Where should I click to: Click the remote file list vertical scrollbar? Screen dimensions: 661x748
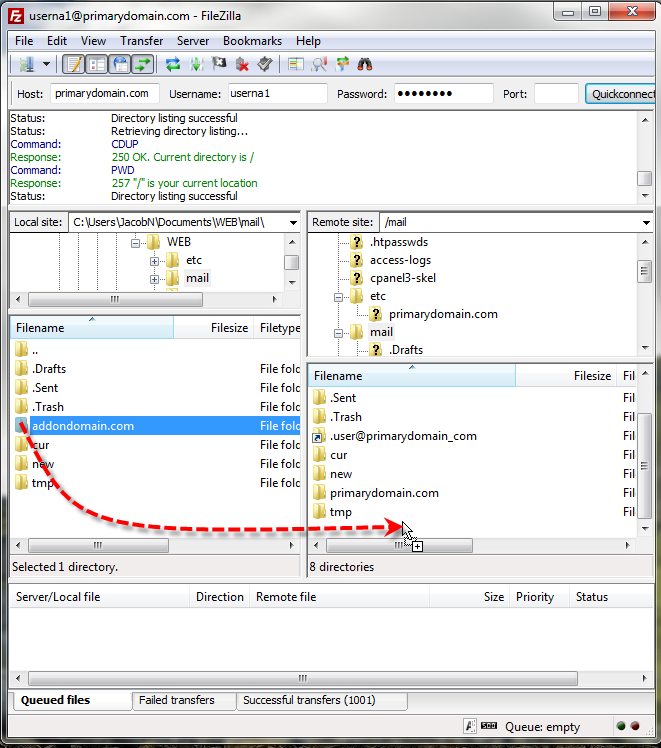[644, 466]
